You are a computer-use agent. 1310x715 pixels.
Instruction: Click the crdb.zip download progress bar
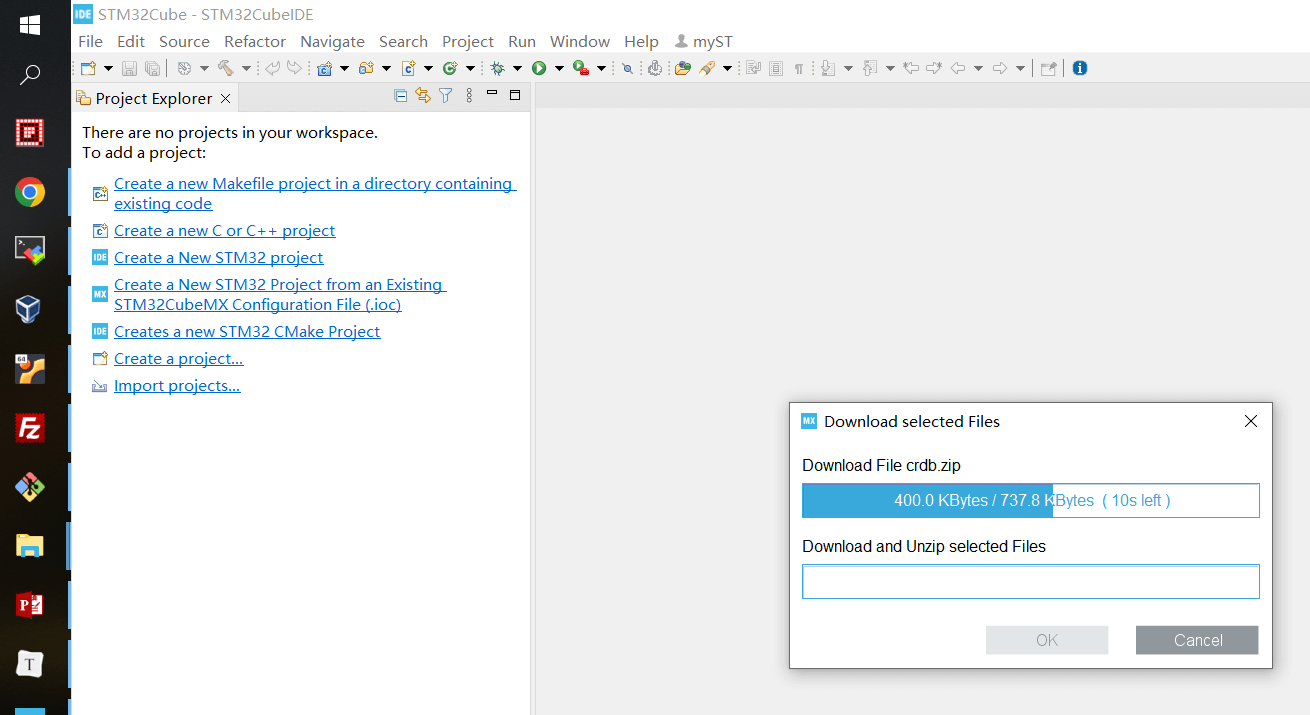pyautogui.click(x=1030, y=500)
